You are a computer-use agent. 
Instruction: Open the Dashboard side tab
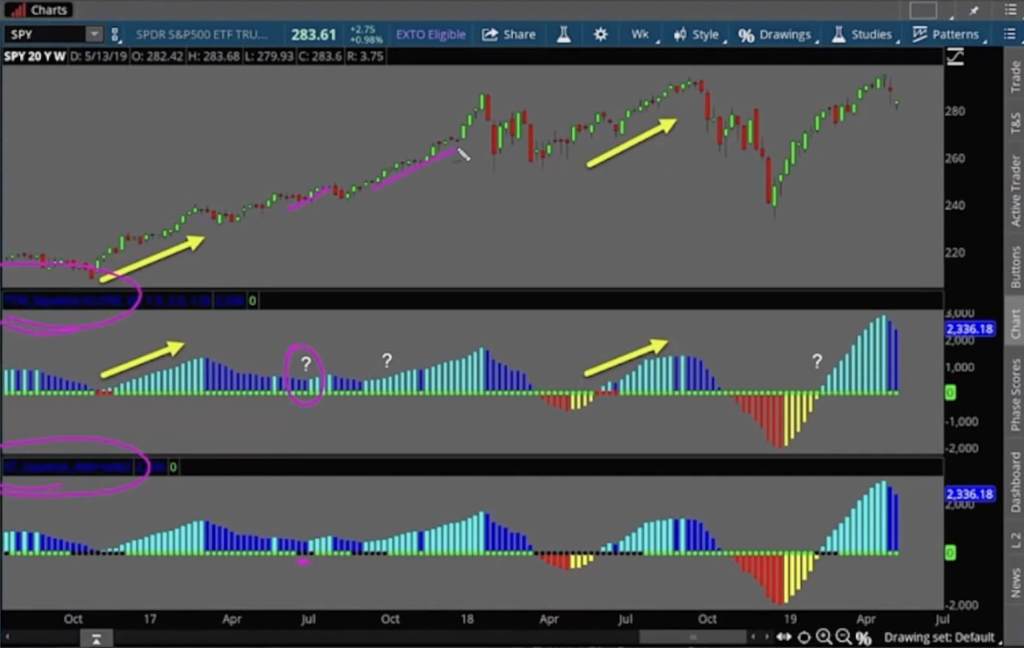pyautogui.click(x=1014, y=482)
